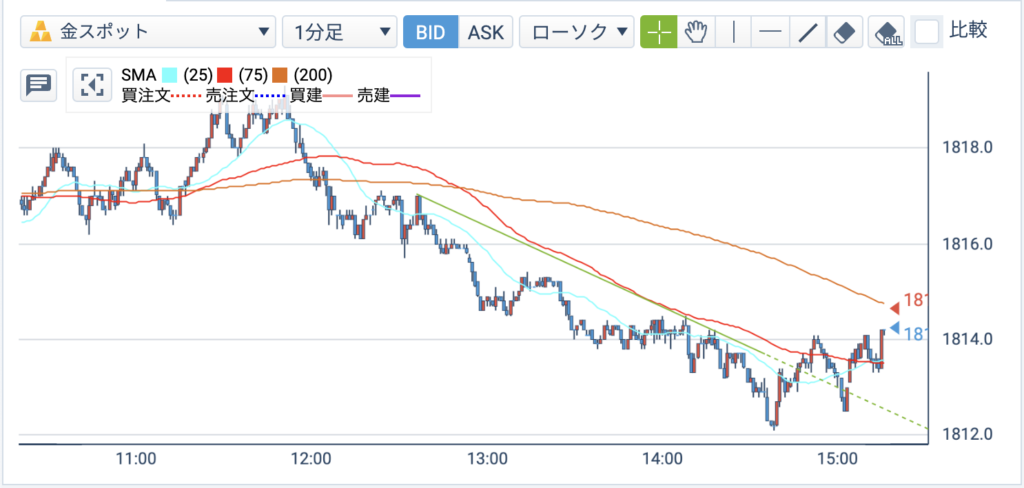
Task: Click the SMA (200) orange color swatch
Action: click(281, 75)
